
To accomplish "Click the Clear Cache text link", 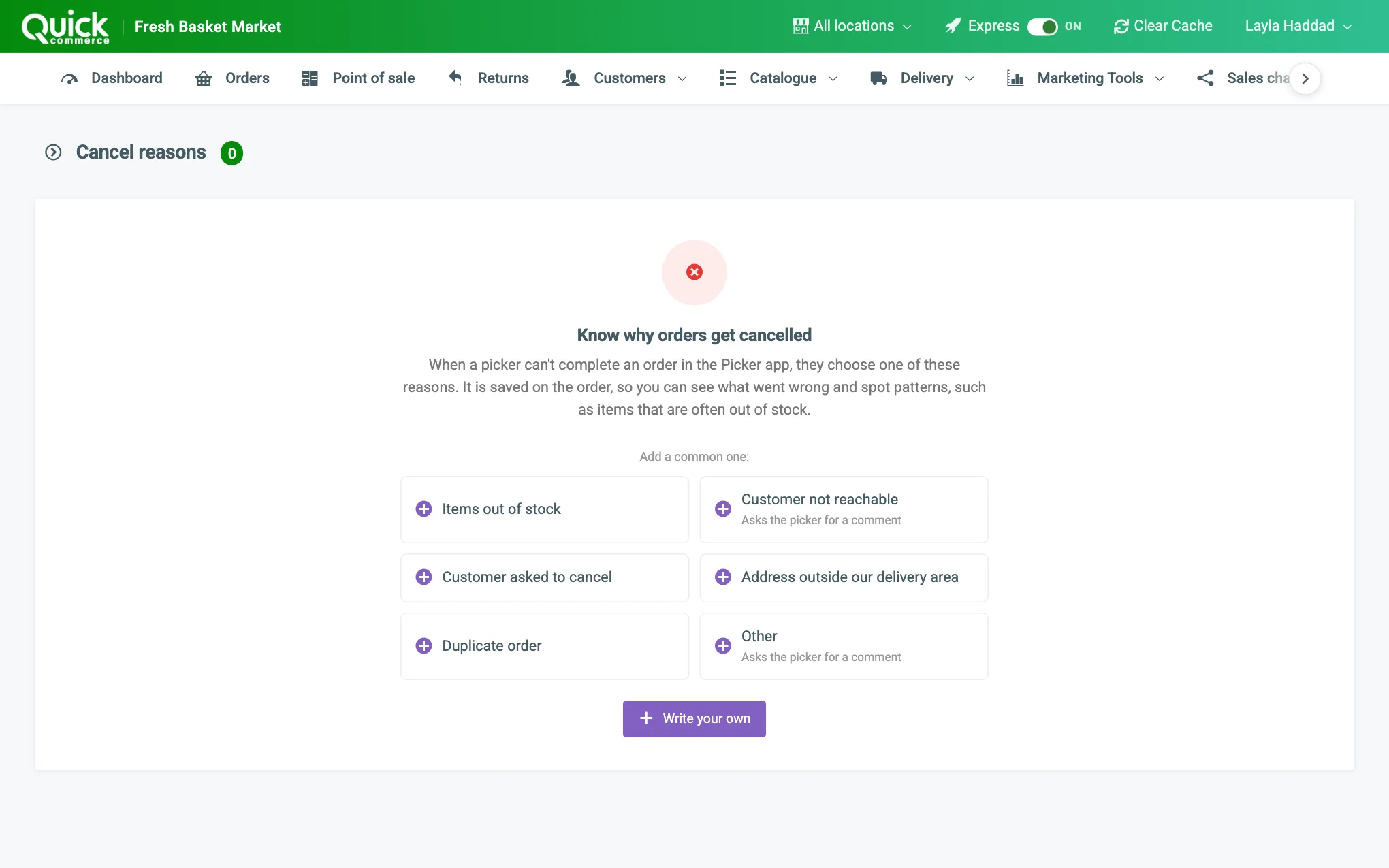I will pyautogui.click(x=1172, y=26).
